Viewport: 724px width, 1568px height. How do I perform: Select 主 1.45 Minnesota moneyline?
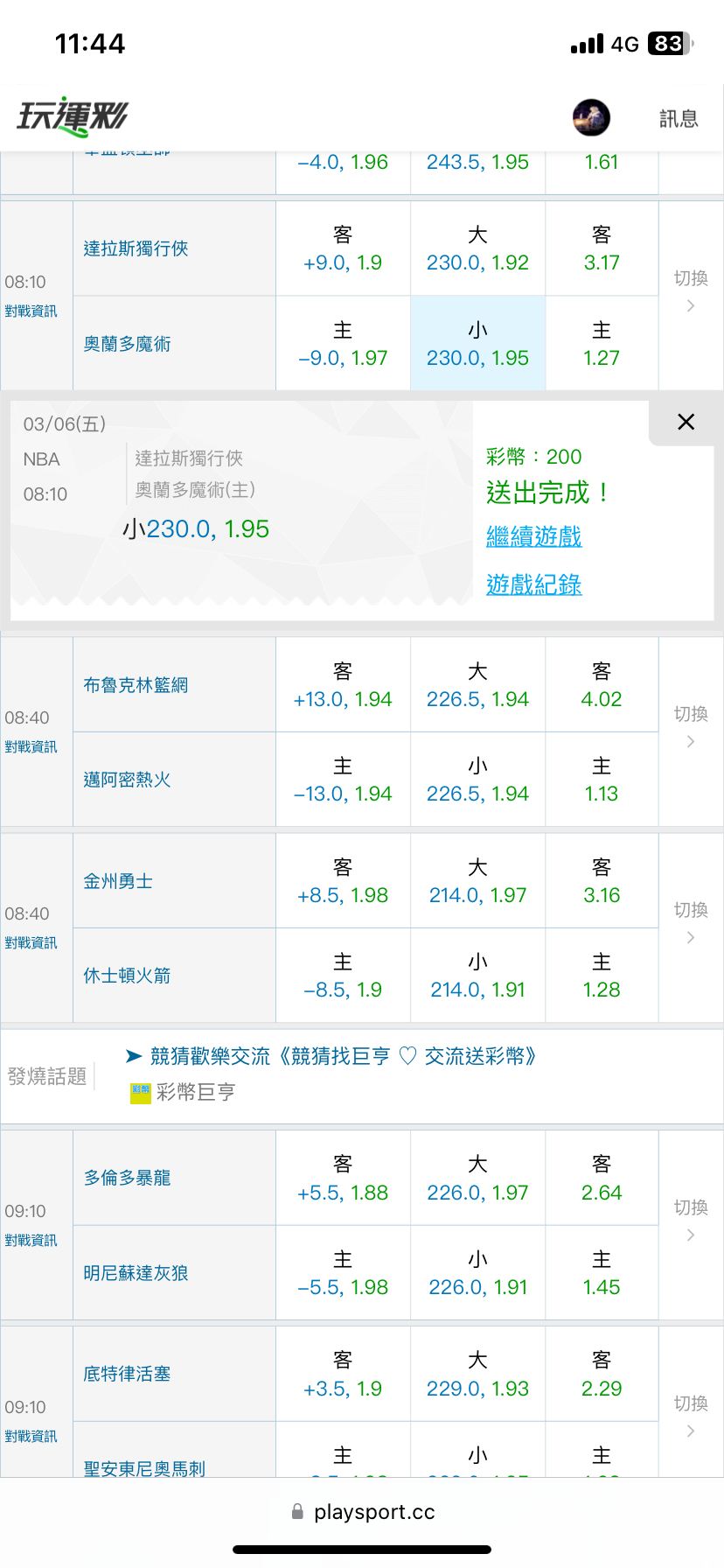tap(602, 1273)
